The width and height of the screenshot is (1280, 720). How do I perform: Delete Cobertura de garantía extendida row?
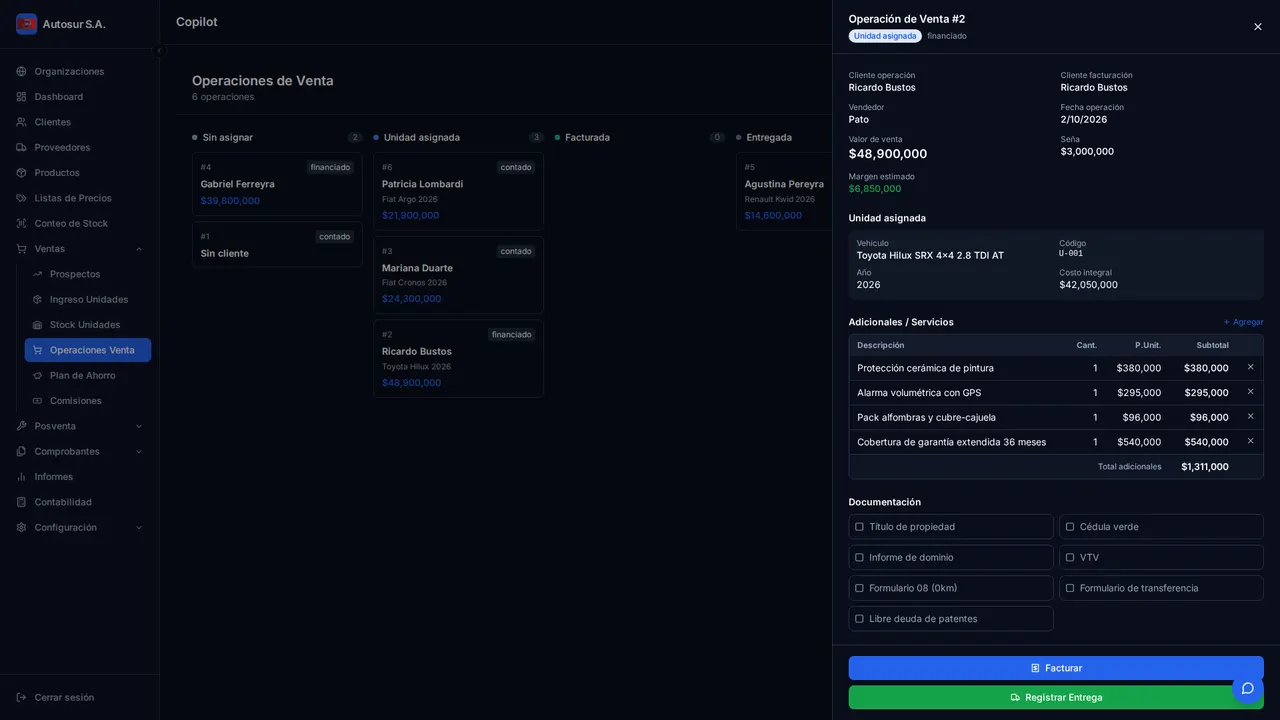tap(1250, 441)
